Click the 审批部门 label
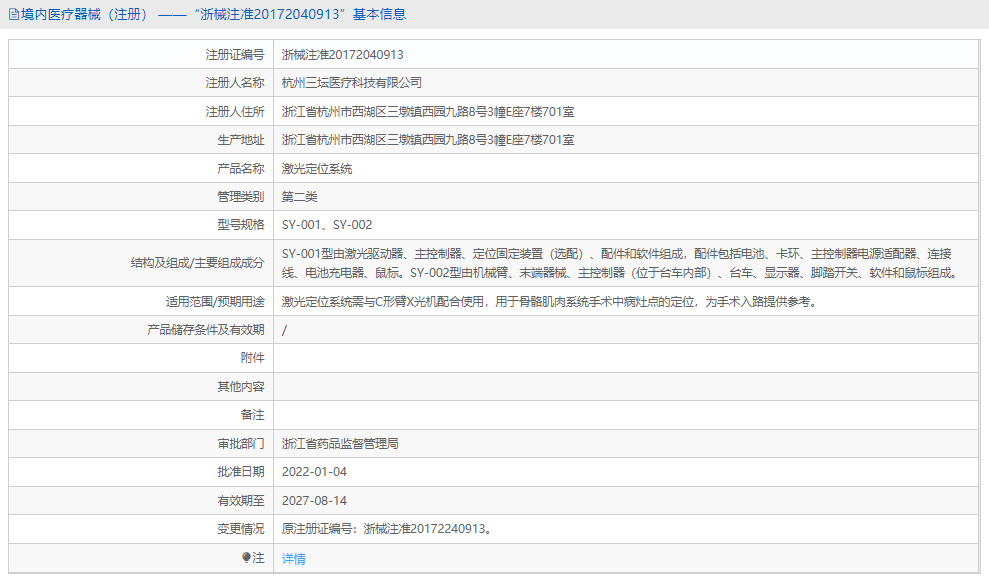989x581 pixels. pos(241,444)
